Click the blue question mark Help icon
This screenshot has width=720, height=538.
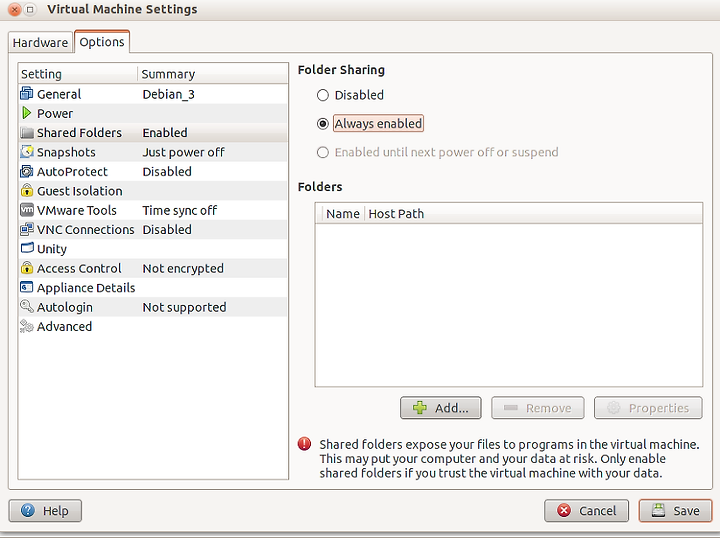[x=28, y=510]
